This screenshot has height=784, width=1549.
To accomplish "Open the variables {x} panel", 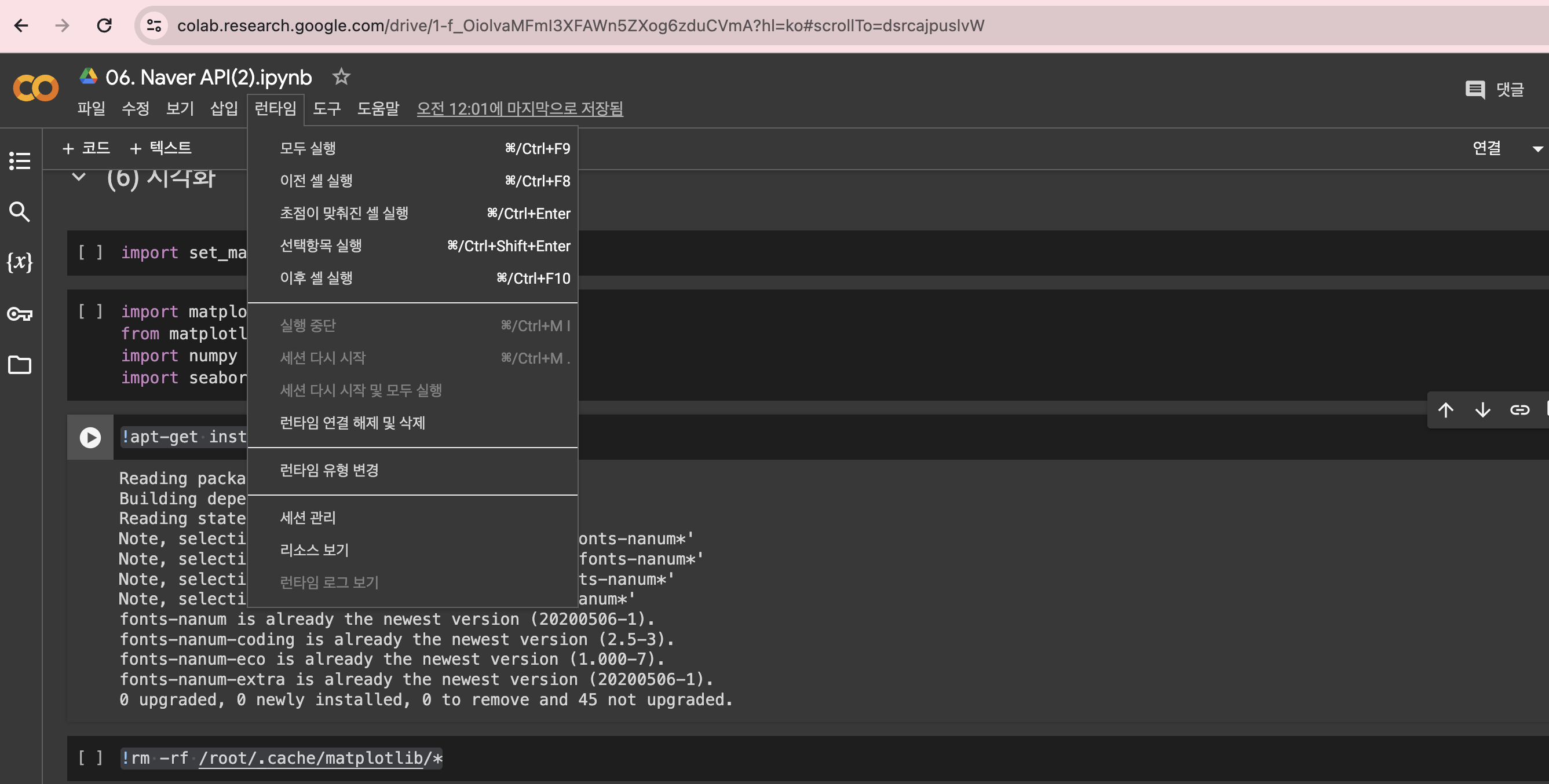I will pos(20,262).
